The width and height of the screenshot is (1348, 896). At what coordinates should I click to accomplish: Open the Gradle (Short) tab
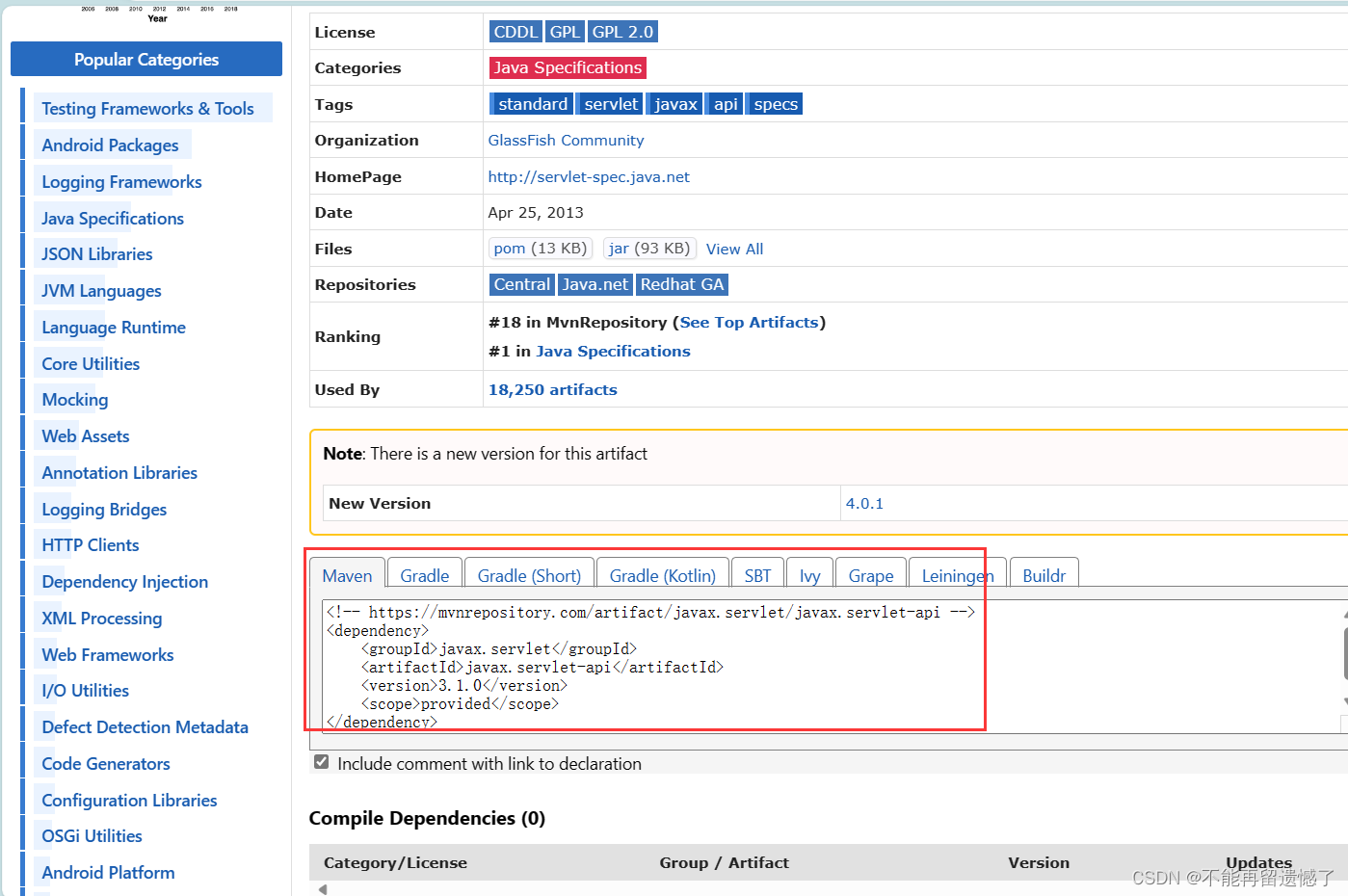pyautogui.click(x=529, y=575)
